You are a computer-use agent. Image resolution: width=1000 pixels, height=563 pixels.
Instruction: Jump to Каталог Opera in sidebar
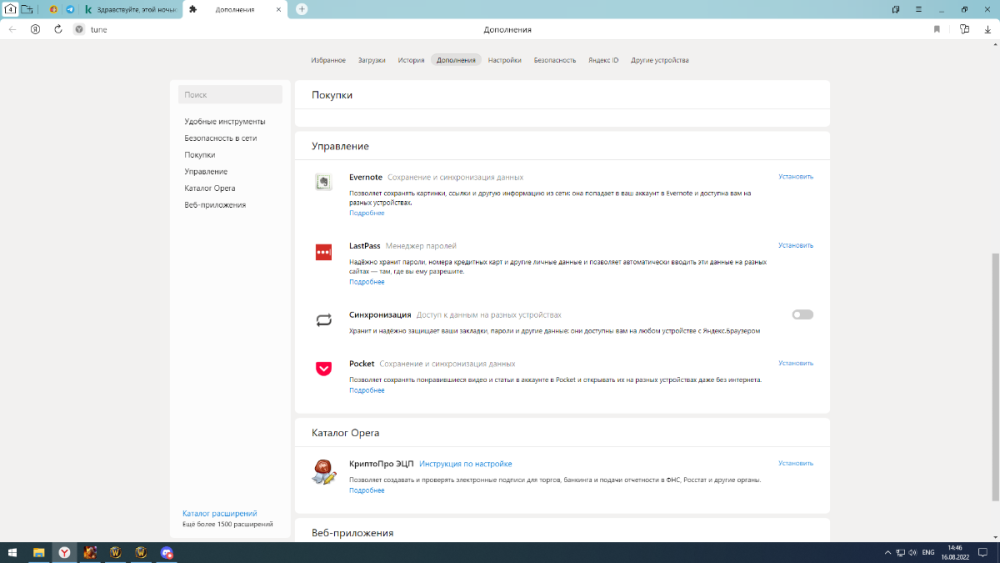coord(210,188)
